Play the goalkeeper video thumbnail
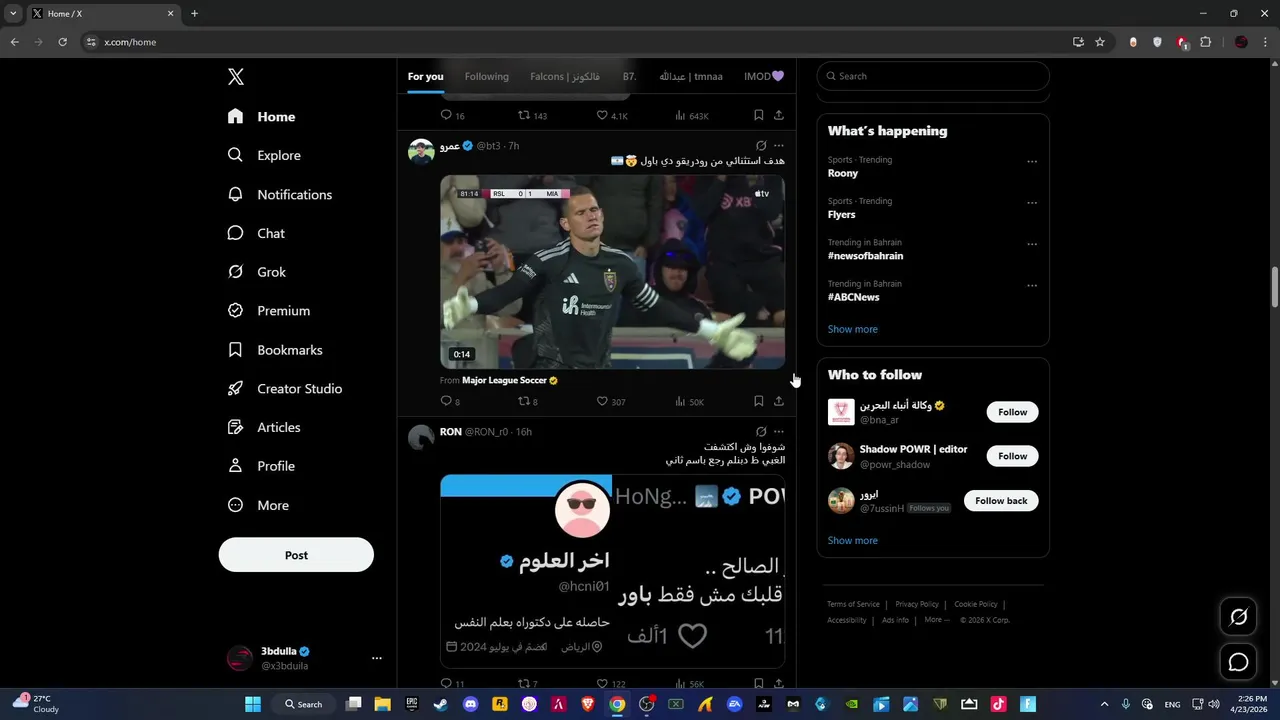Viewport: 1280px width, 720px height. [x=612, y=273]
